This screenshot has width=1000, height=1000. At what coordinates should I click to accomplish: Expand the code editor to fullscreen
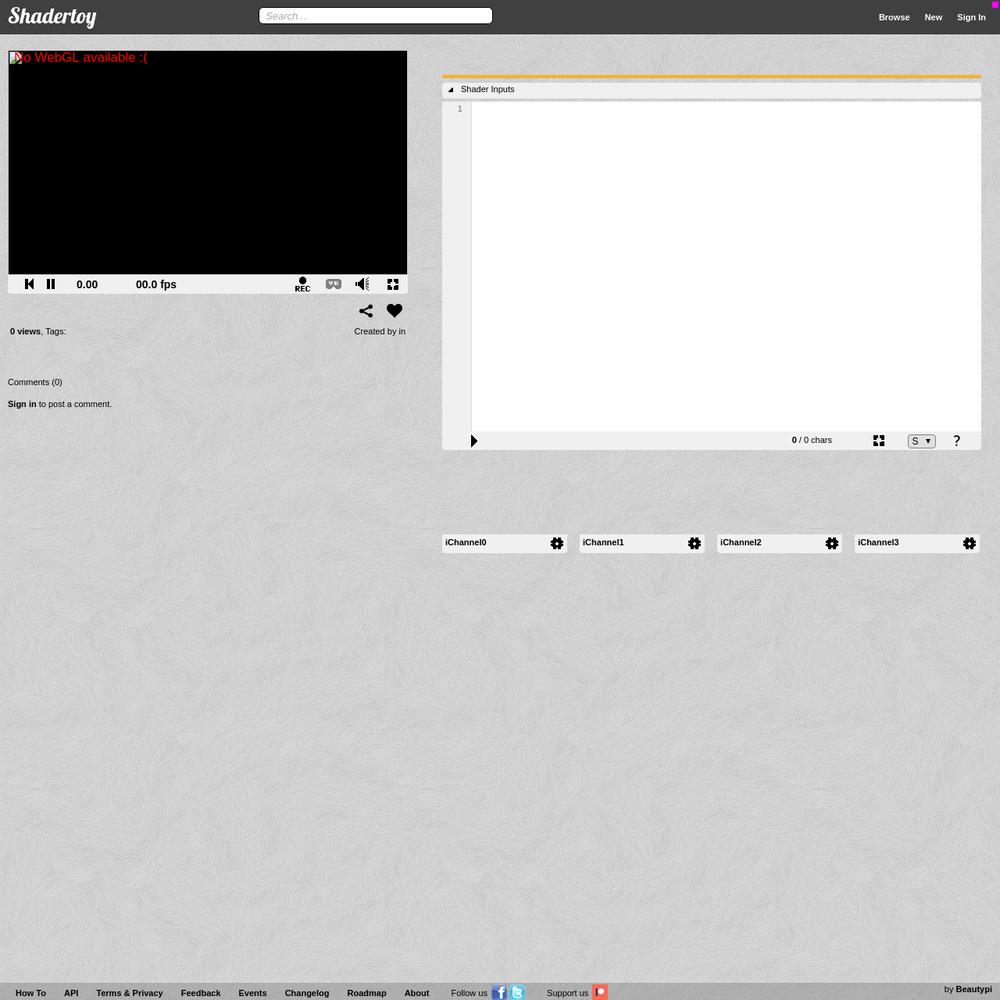click(879, 441)
